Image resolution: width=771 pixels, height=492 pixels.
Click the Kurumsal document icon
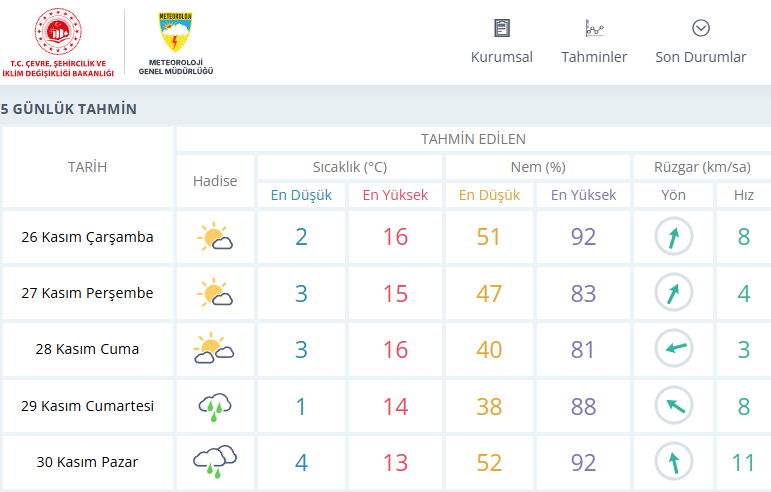(x=501, y=28)
